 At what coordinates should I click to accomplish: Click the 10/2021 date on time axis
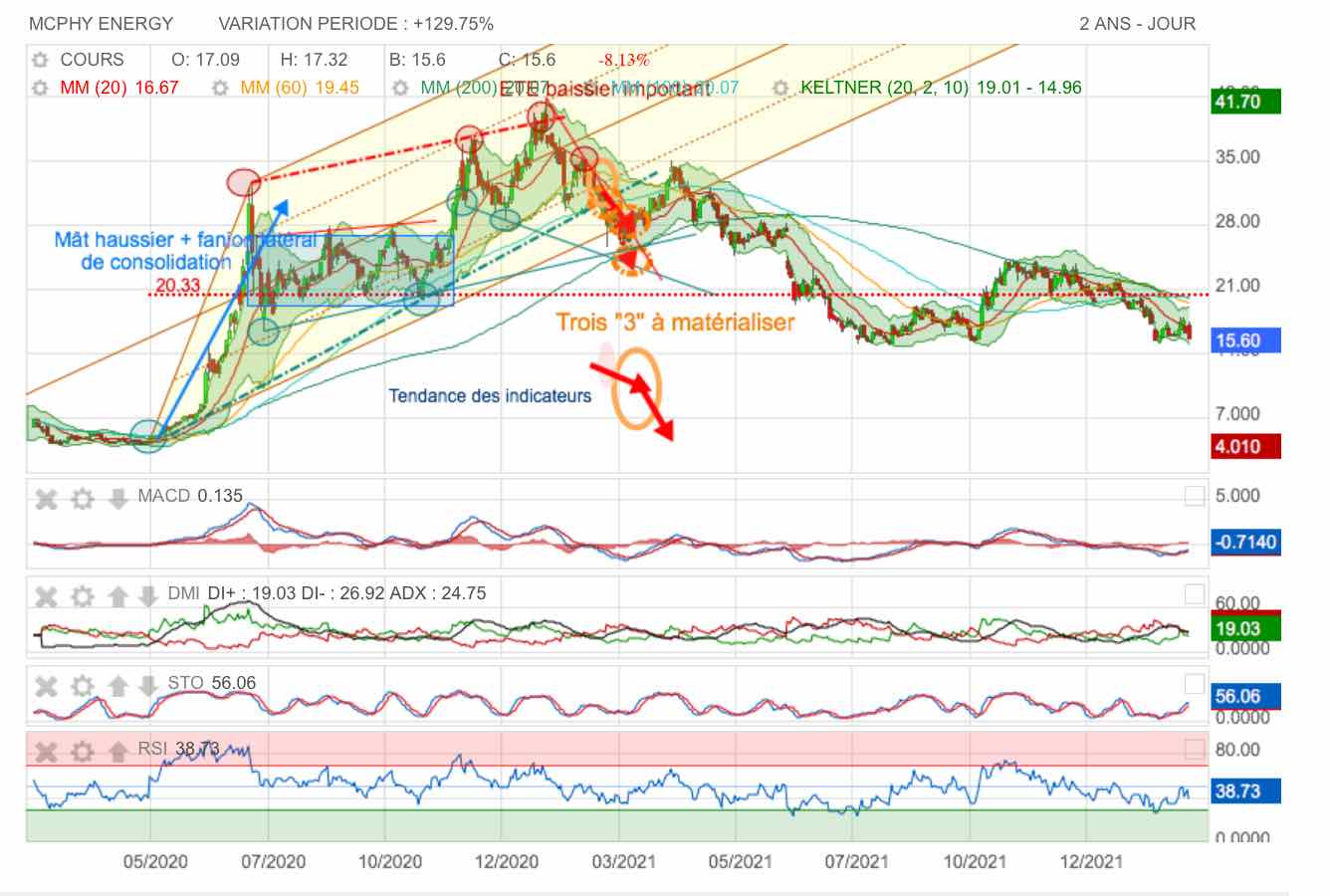click(x=974, y=861)
